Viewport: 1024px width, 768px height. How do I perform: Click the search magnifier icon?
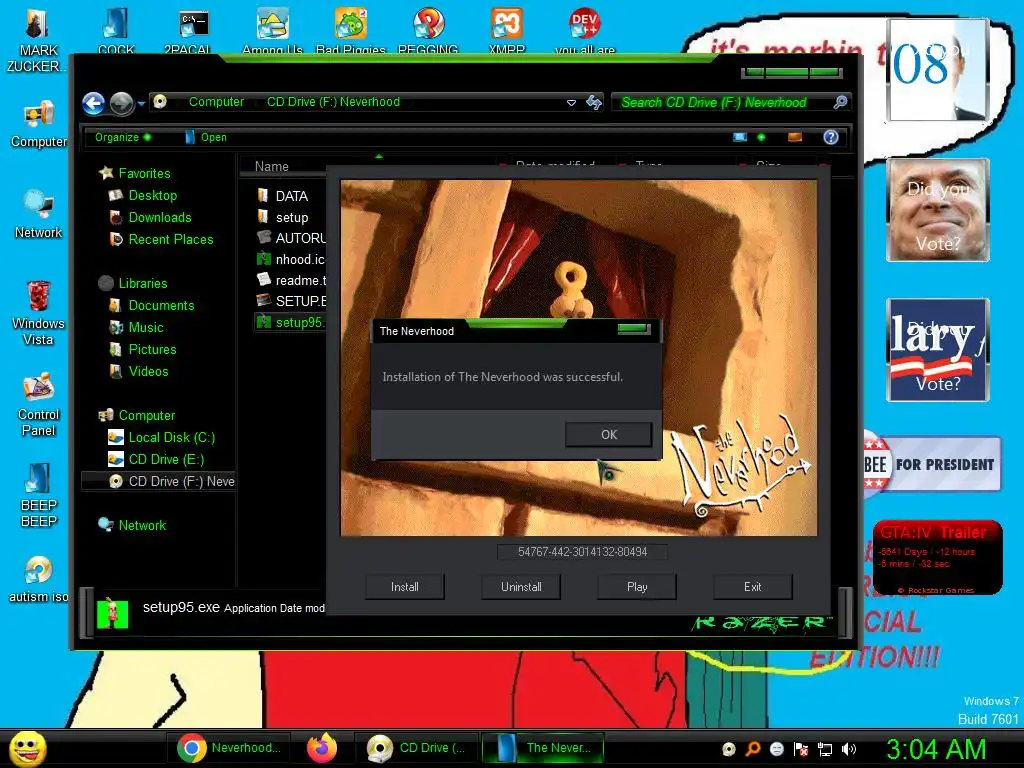(840, 102)
